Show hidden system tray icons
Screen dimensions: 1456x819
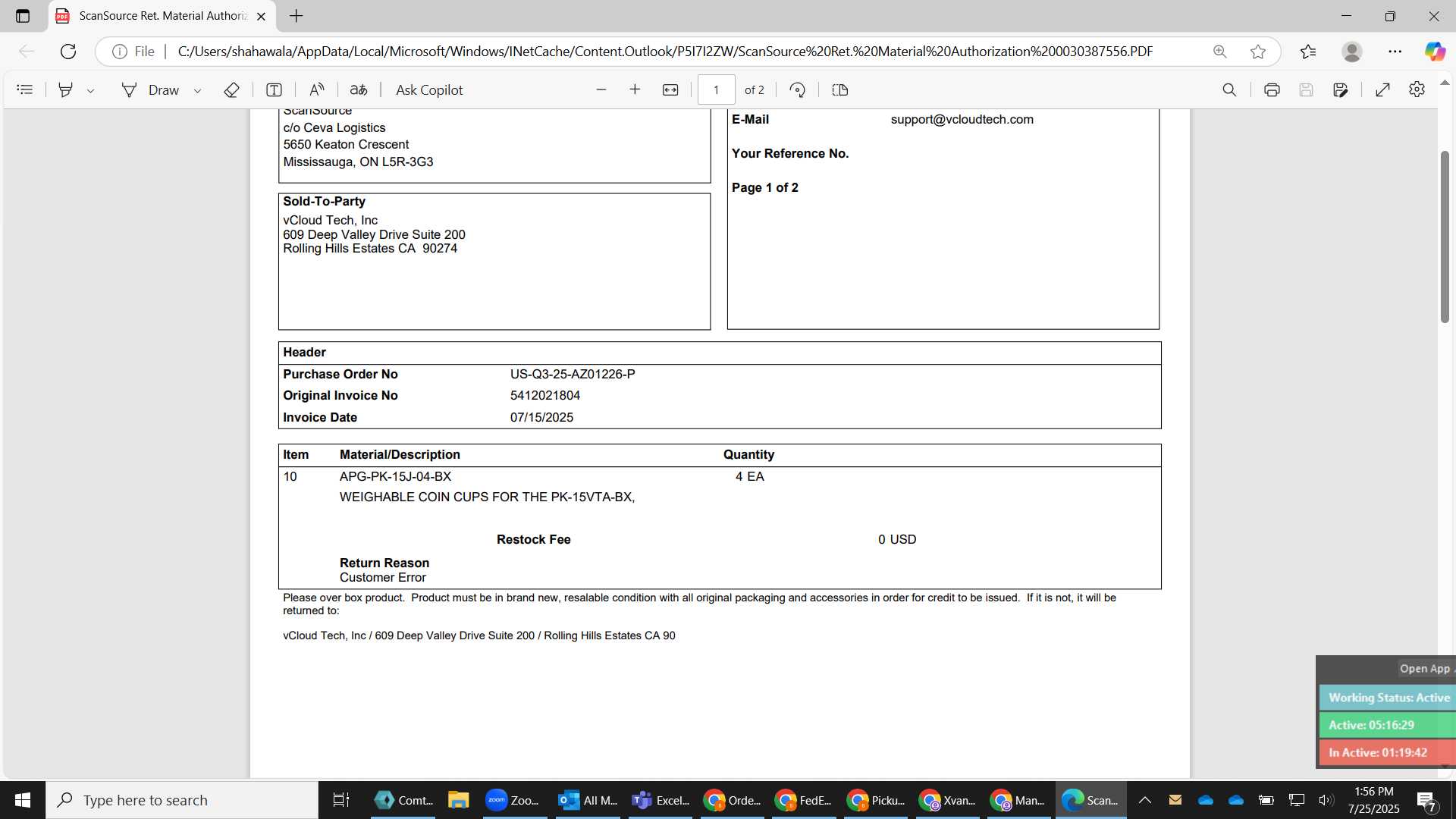1145,800
